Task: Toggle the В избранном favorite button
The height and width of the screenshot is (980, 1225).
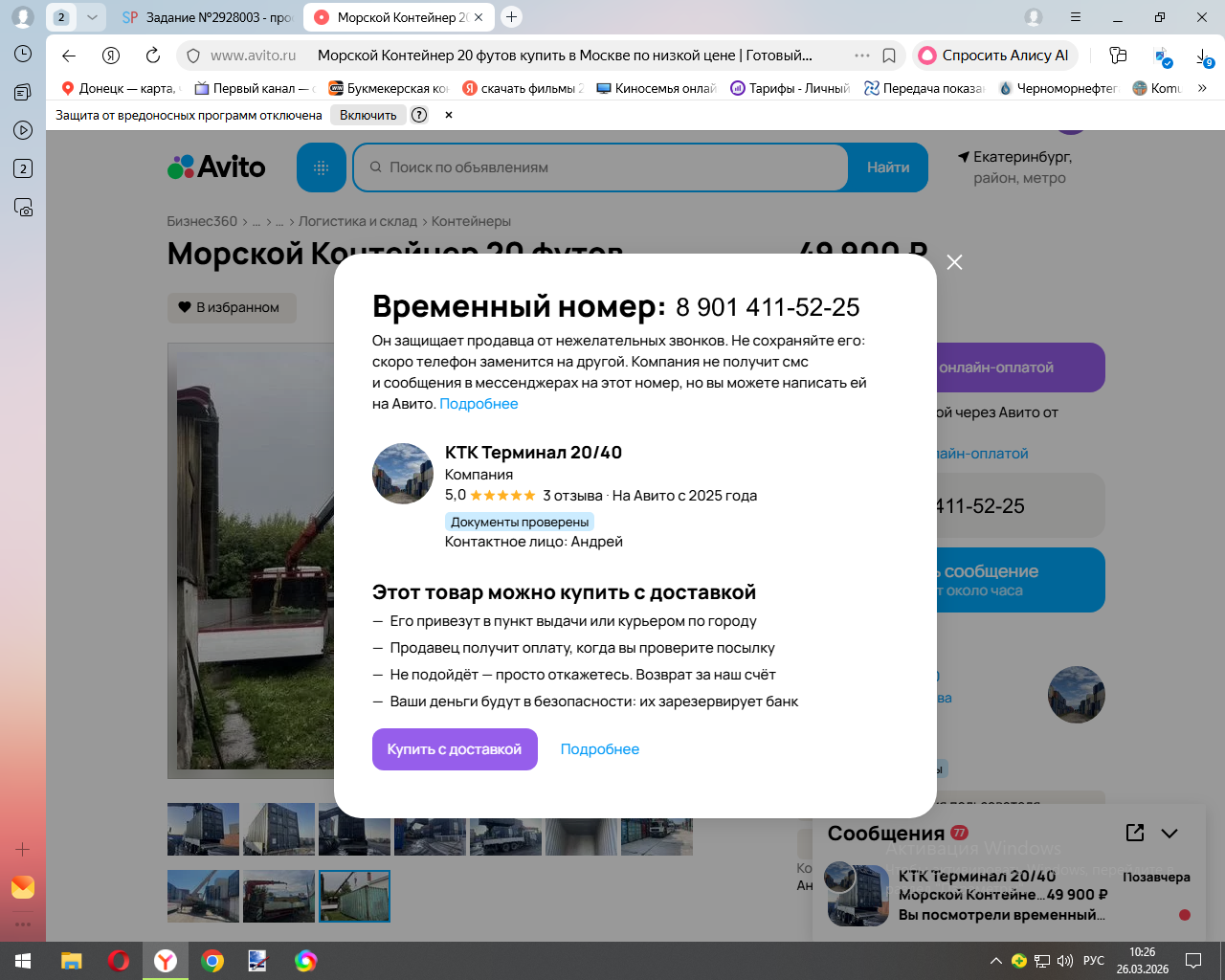Action: (x=232, y=307)
